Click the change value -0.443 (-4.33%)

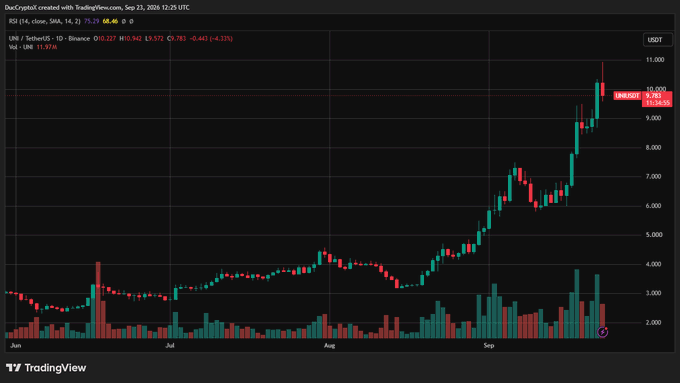(x=211, y=39)
